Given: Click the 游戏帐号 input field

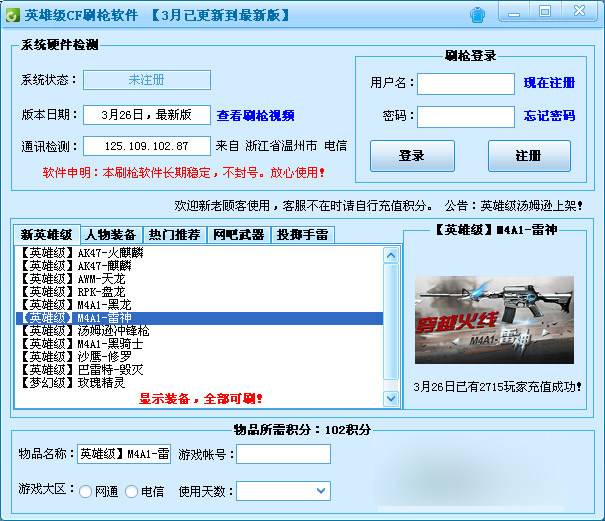Looking at the screenshot, I should tap(283, 454).
